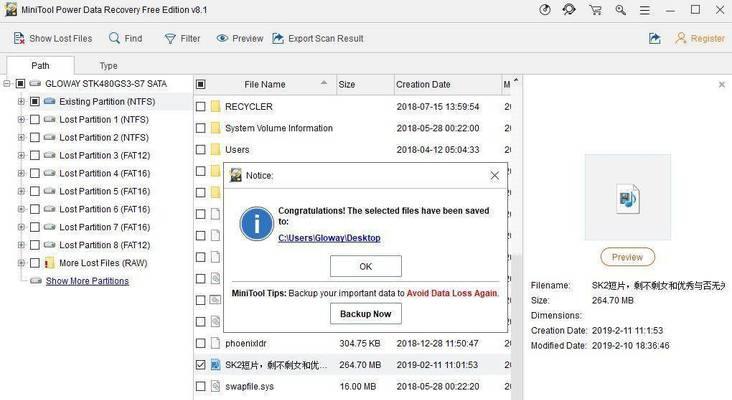
Task: Click the SK2 video file icon
Action: tap(215, 365)
